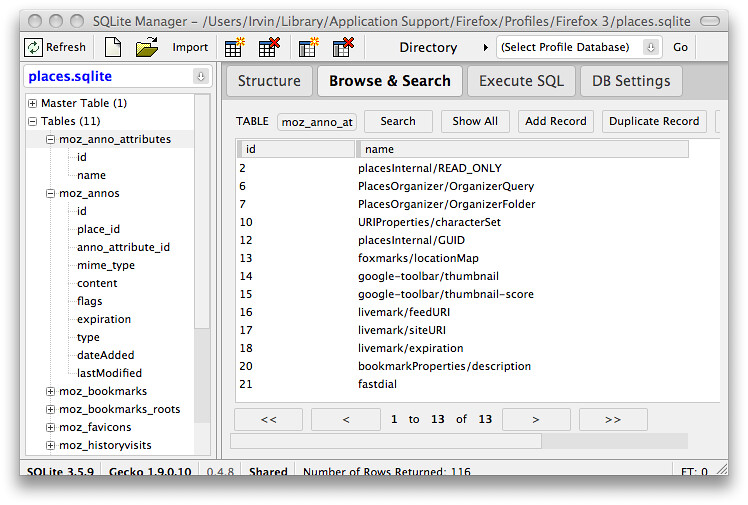Go to last page with >> button
This screenshot has height=505, width=748.
[x=613, y=420]
